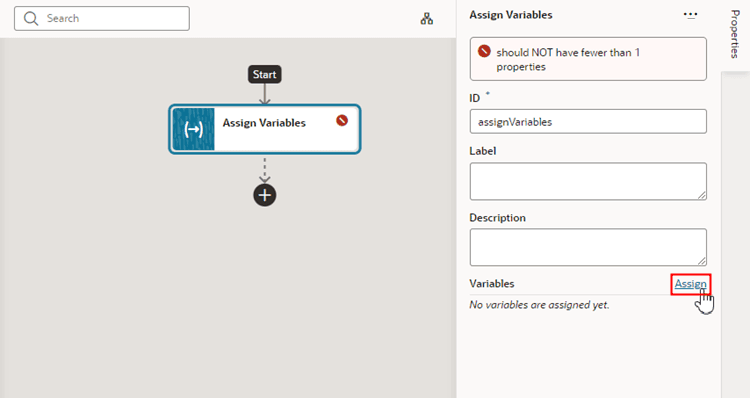
Task: Click the error icon on the Assign Variables node
Action: [x=342, y=120]
